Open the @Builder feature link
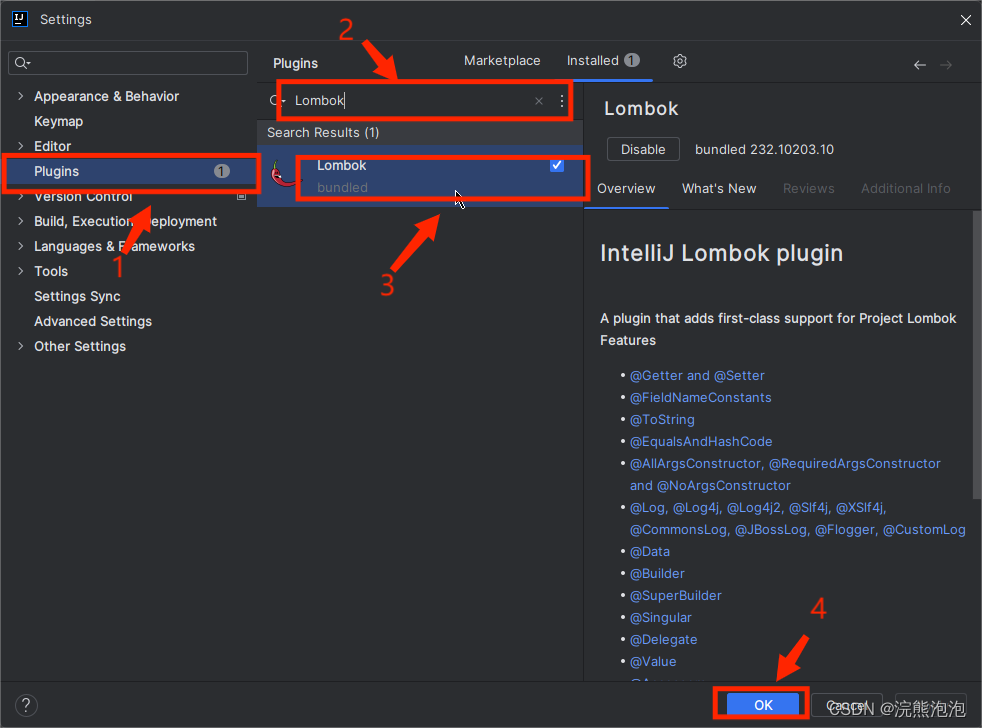982x728 pixels. click(x=657, y=574)
